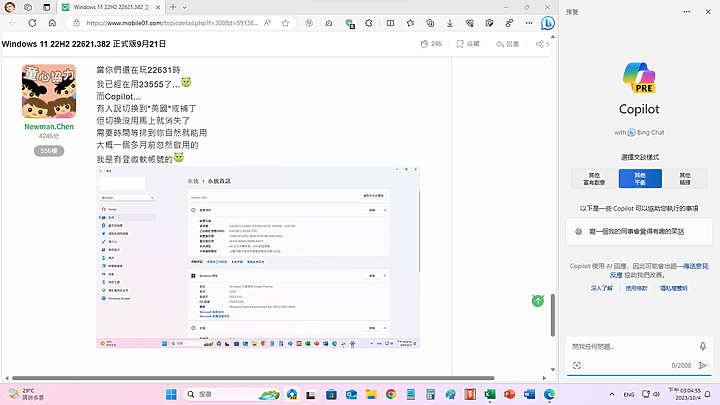Open Copilot preview from taskbar

pyautogui.click(x=292, y=394)
